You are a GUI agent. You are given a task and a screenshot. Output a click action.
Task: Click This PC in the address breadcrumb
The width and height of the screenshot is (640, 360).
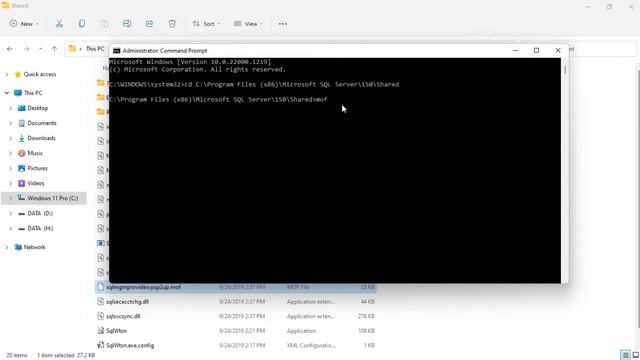(x=95, y=49)
